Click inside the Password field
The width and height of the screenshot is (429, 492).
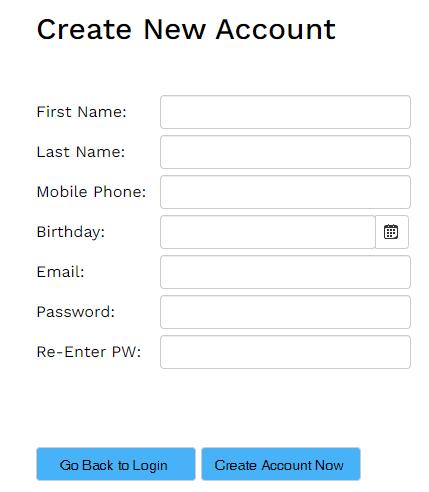pos(285,312)
